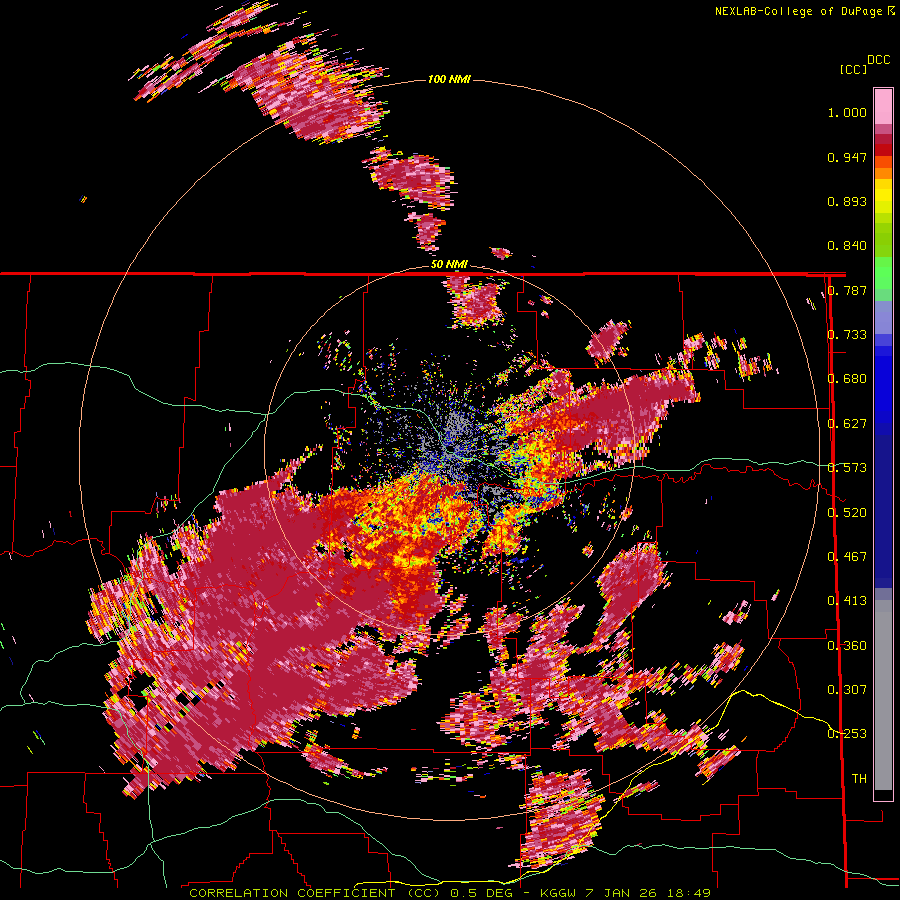Click the 0.733 value on the color scale
Image resolution: width=900 pixels, height=900 pixels.
(847, 335)
